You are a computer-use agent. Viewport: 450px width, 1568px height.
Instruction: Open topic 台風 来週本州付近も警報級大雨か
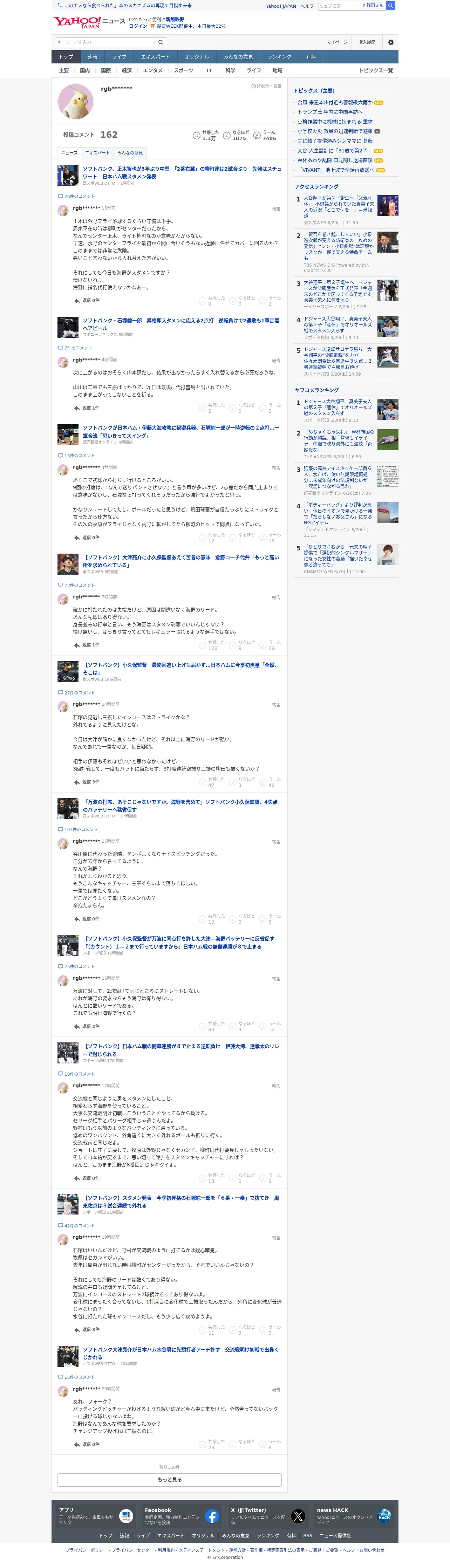tap(335, 103)
